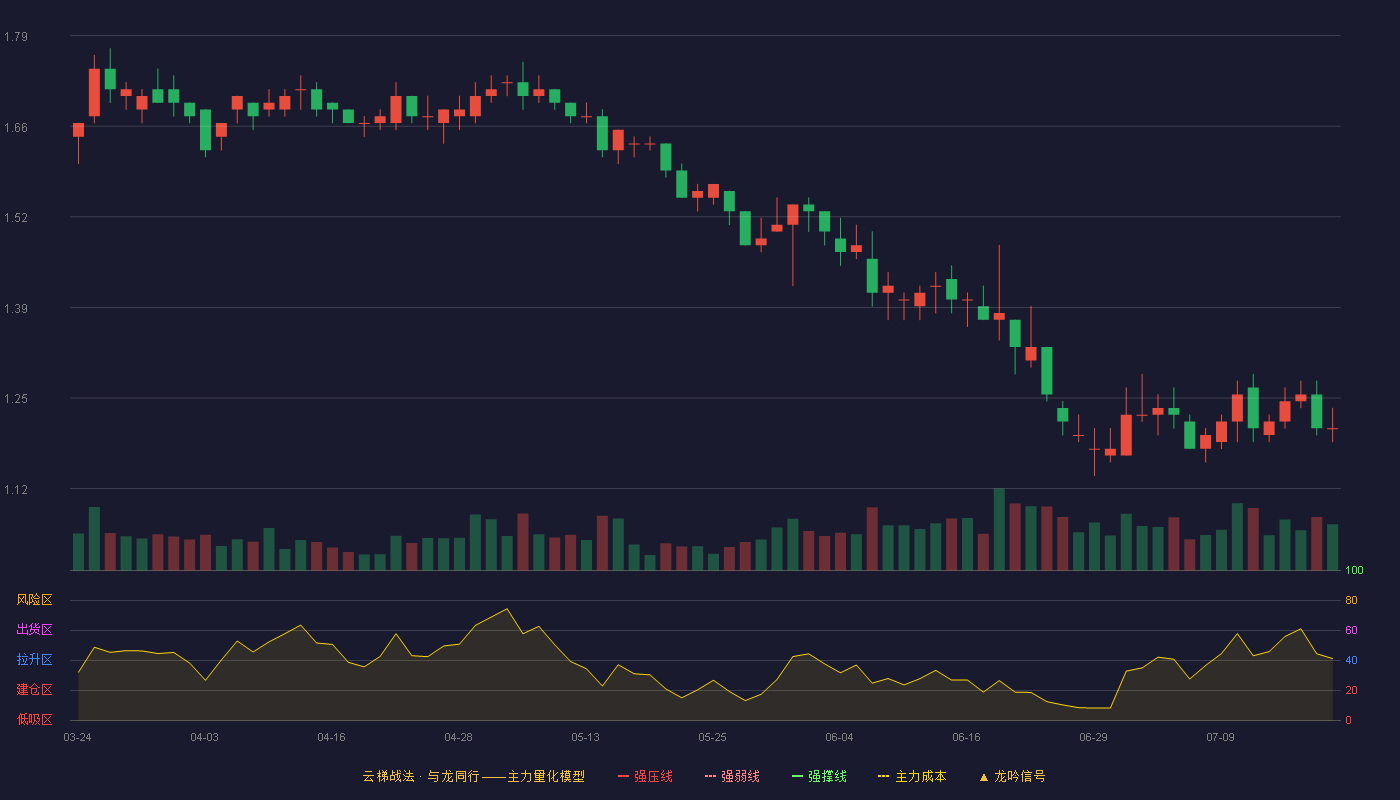1400x800 pixels.
Task: Click the tallest green volume bar
Action: (x=999, y=530)
